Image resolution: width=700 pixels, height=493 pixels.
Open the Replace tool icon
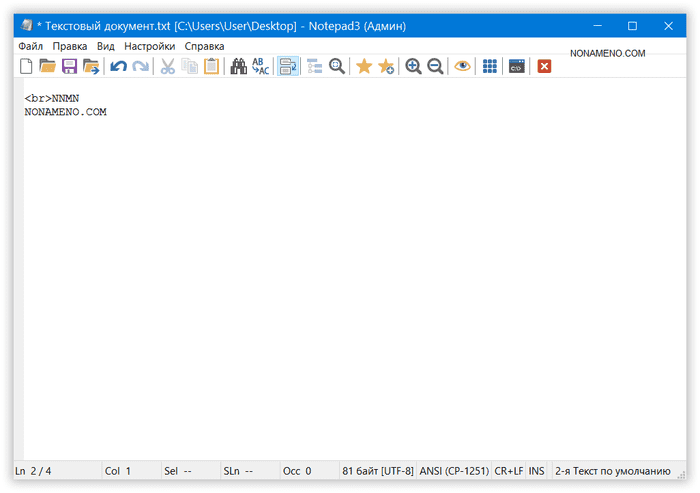click(260, 66)
